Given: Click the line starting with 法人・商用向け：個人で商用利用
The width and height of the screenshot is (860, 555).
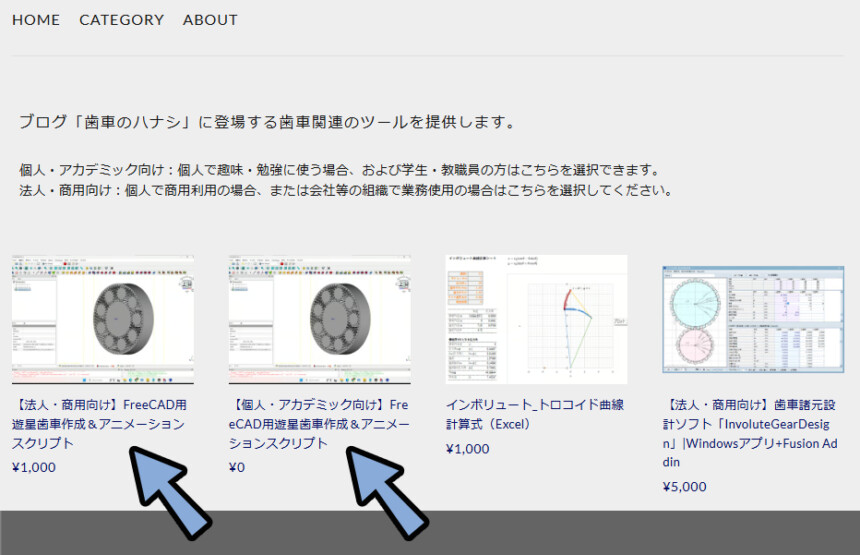Looking at the screenshot, I should click(x=346, y=190).
